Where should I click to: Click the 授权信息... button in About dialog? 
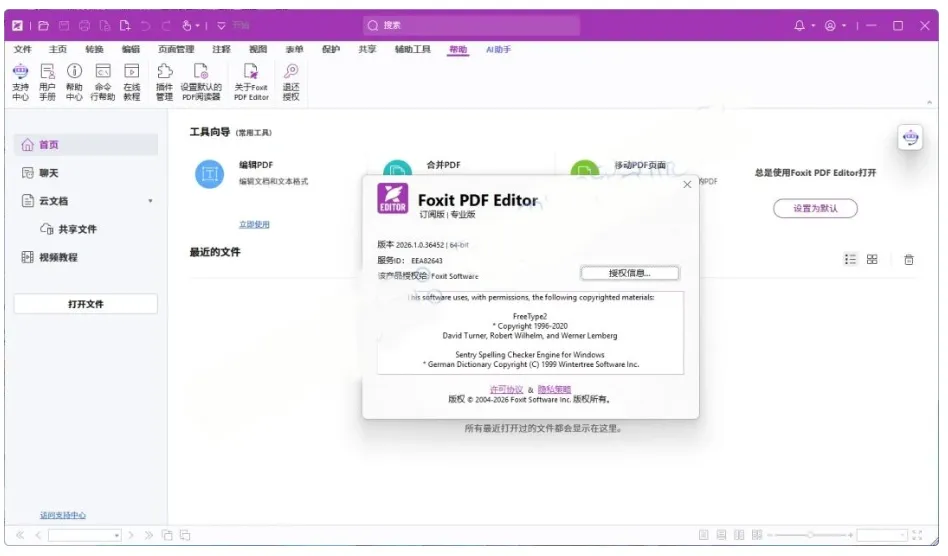(x=629, y=273)
